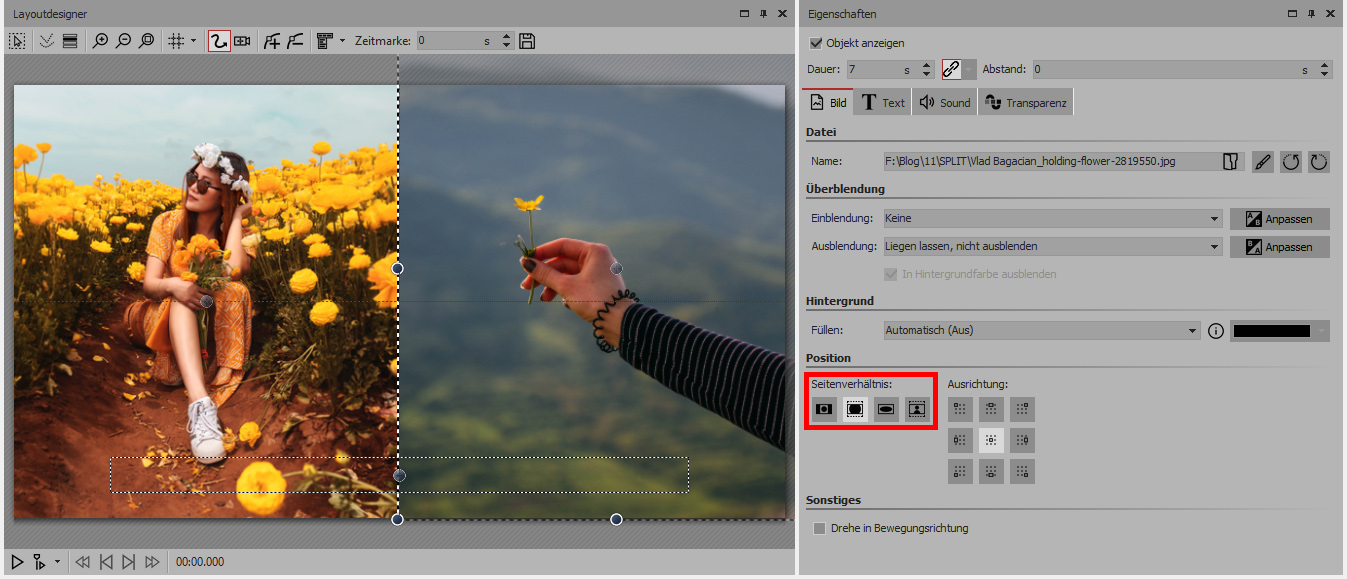Open the grid options dropdown arrow
Image resolution: width=1347 pixels, height=579 pixels.
point(194,41)
